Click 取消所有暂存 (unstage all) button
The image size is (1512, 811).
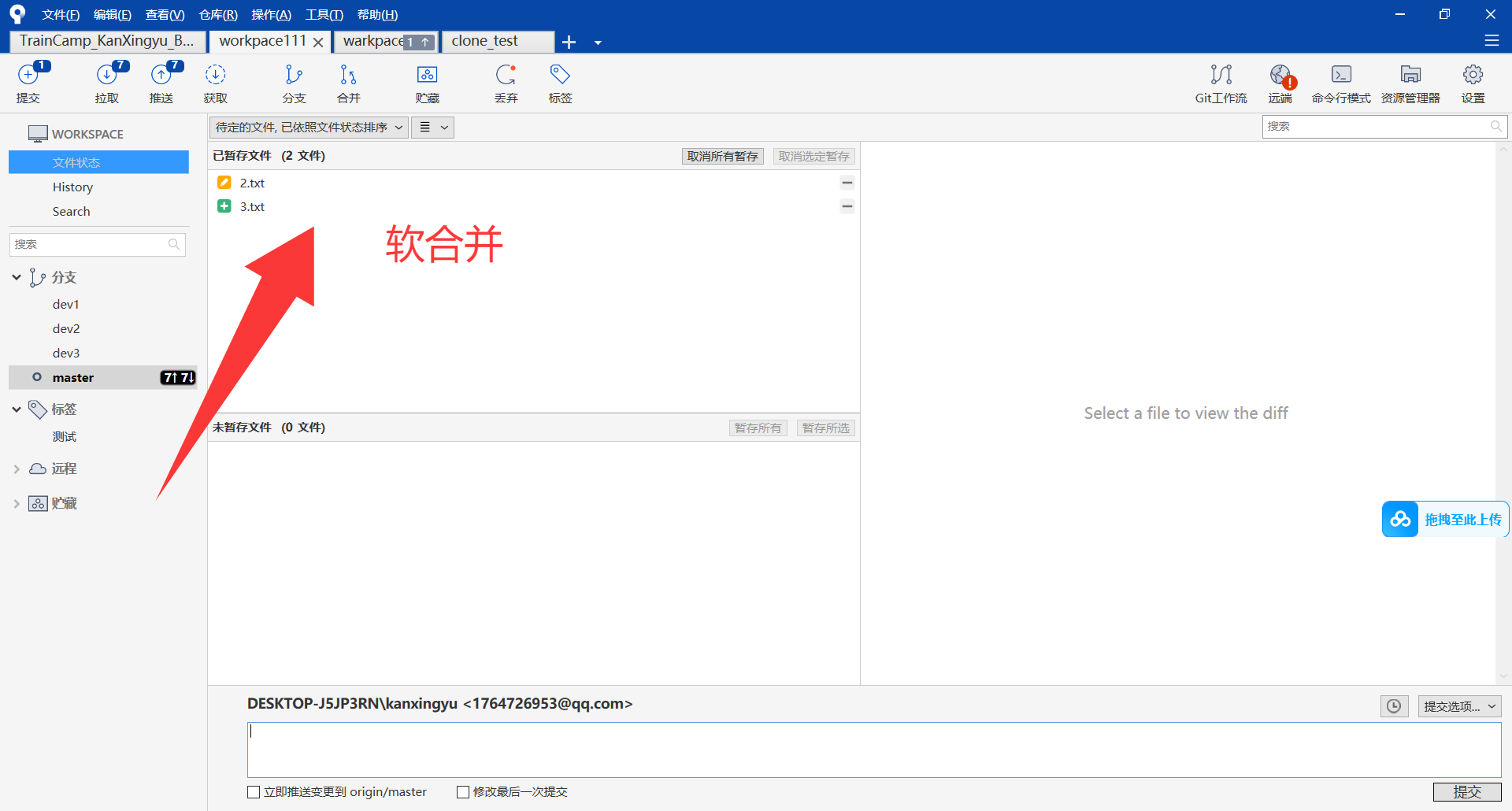tap(722, 156)
